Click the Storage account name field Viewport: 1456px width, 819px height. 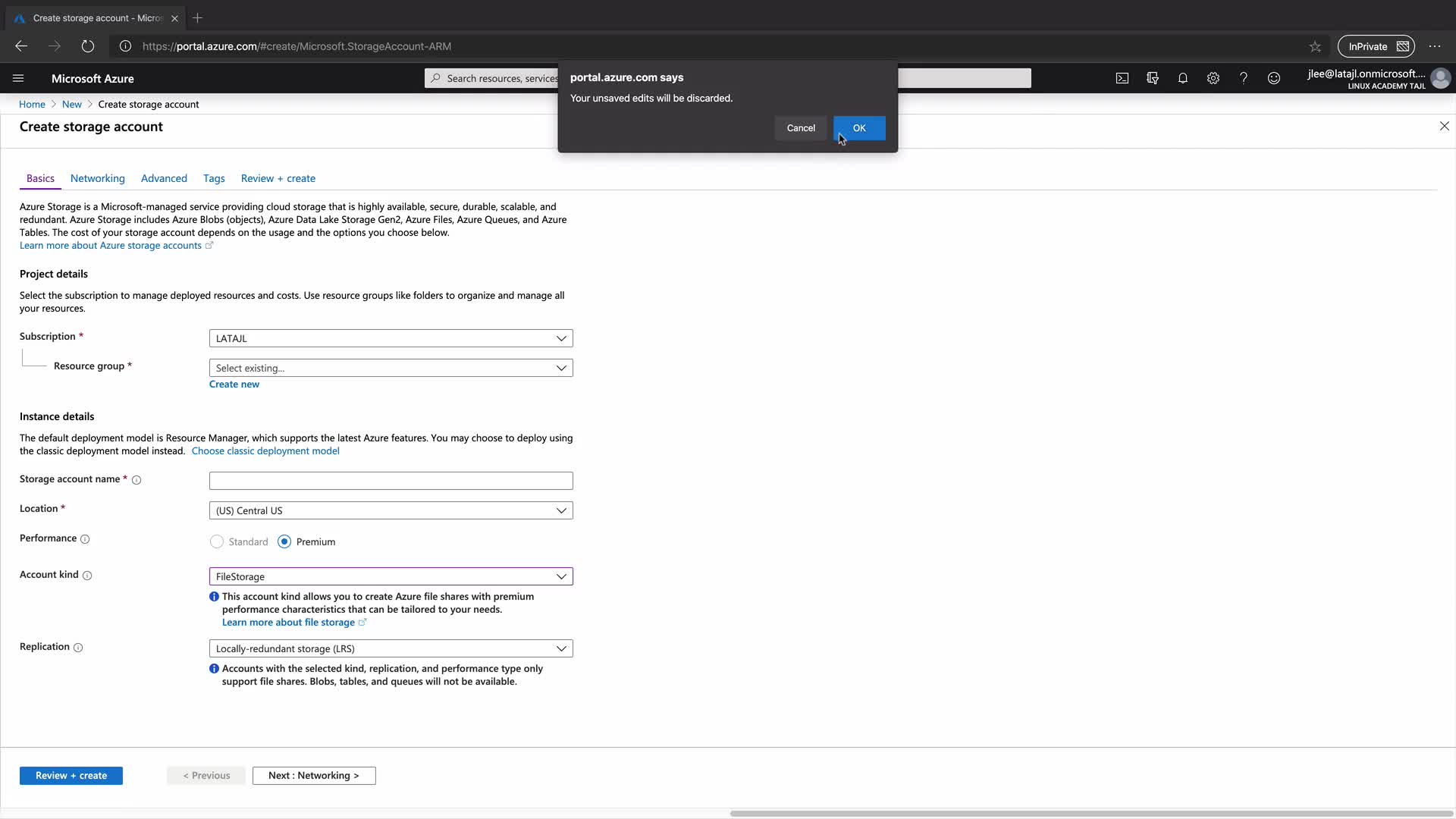[x=391, y=481]
